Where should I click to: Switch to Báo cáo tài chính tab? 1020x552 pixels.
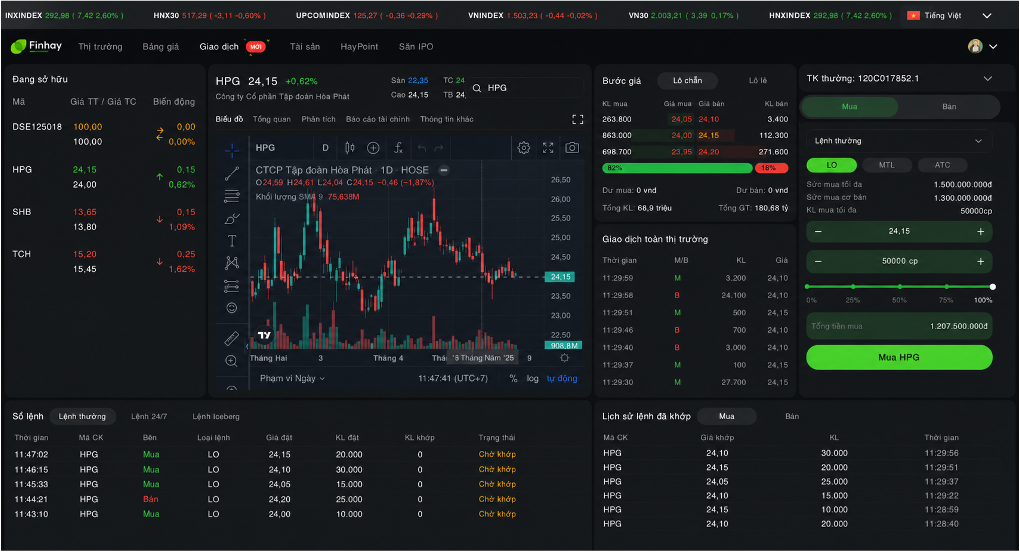(x=378, y=120)
